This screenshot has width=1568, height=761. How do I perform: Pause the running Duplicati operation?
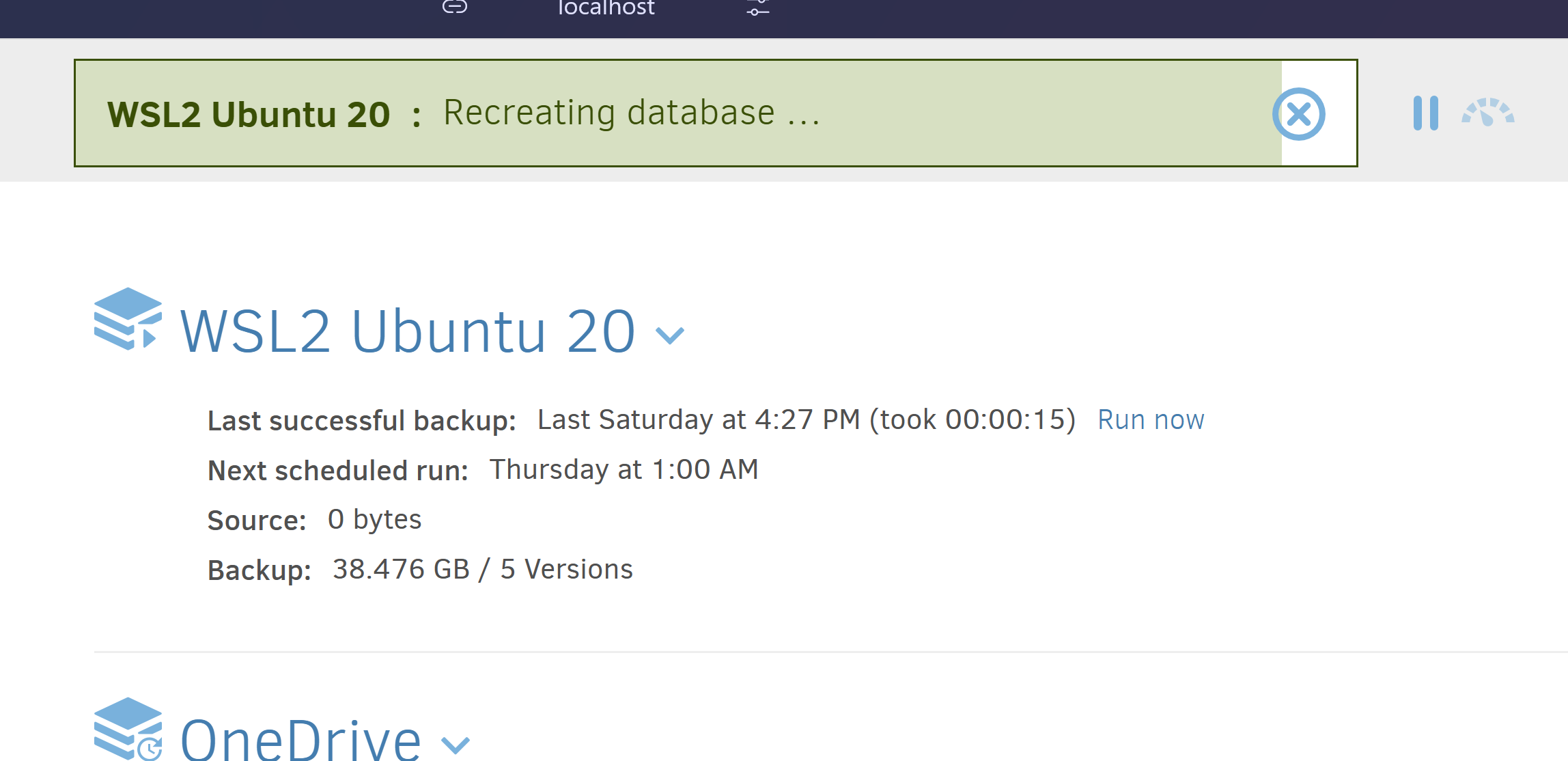coord(1425,113)
